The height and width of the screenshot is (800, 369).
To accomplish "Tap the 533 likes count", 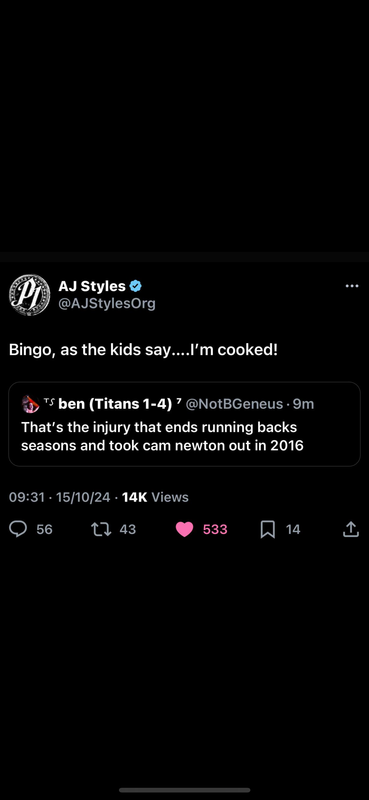I will click(x=215, y=530).
